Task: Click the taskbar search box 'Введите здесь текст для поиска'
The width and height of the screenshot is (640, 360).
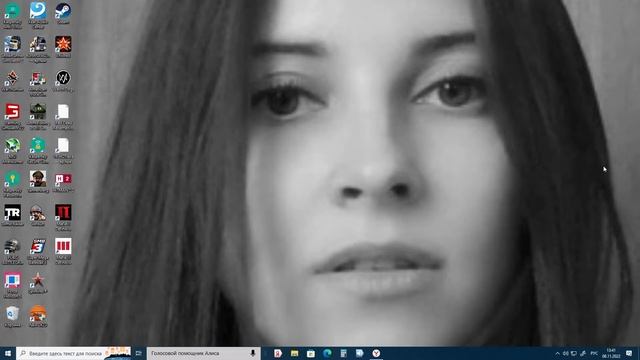Action: click(73, 353)
